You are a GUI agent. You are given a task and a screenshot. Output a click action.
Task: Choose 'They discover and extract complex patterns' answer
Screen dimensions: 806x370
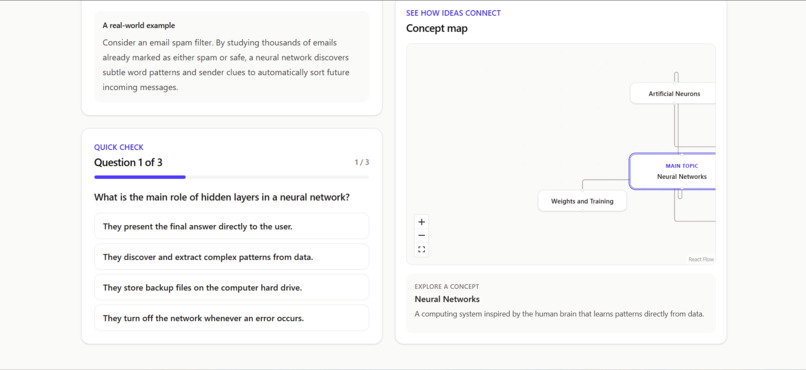[x=231, y=257]
